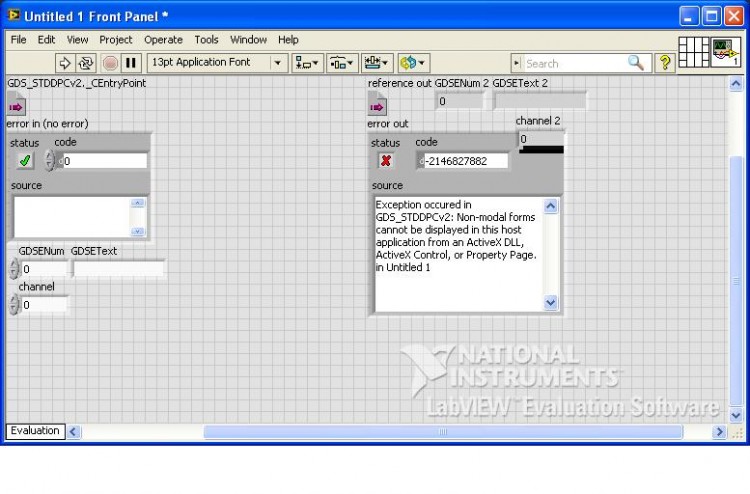Click the horizontal scrollbar thumb
This screenshot has width=750, height=494.
click(x=443, y=432)
